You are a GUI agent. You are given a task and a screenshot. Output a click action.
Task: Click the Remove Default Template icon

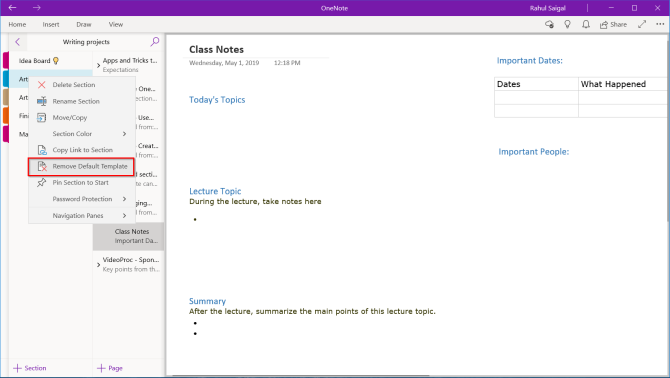(x=42, y=166)
